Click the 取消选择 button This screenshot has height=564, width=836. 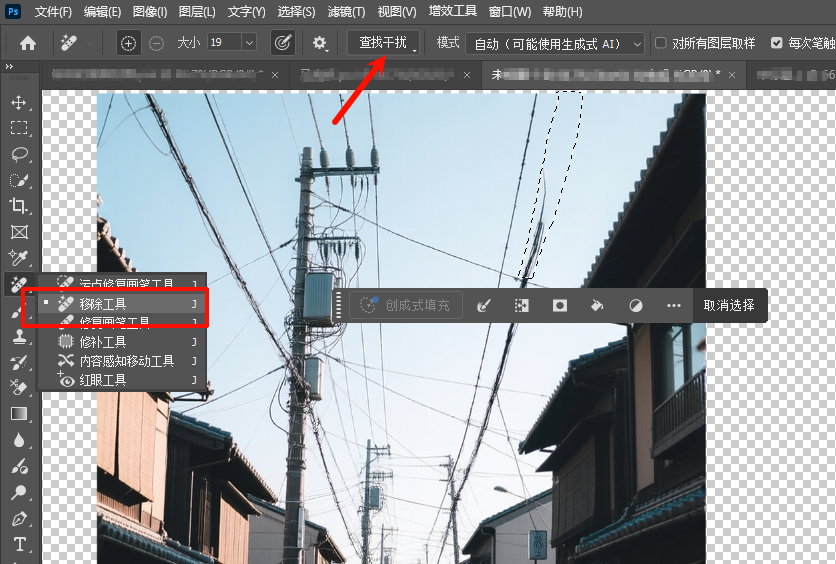[x=729, y=305]
